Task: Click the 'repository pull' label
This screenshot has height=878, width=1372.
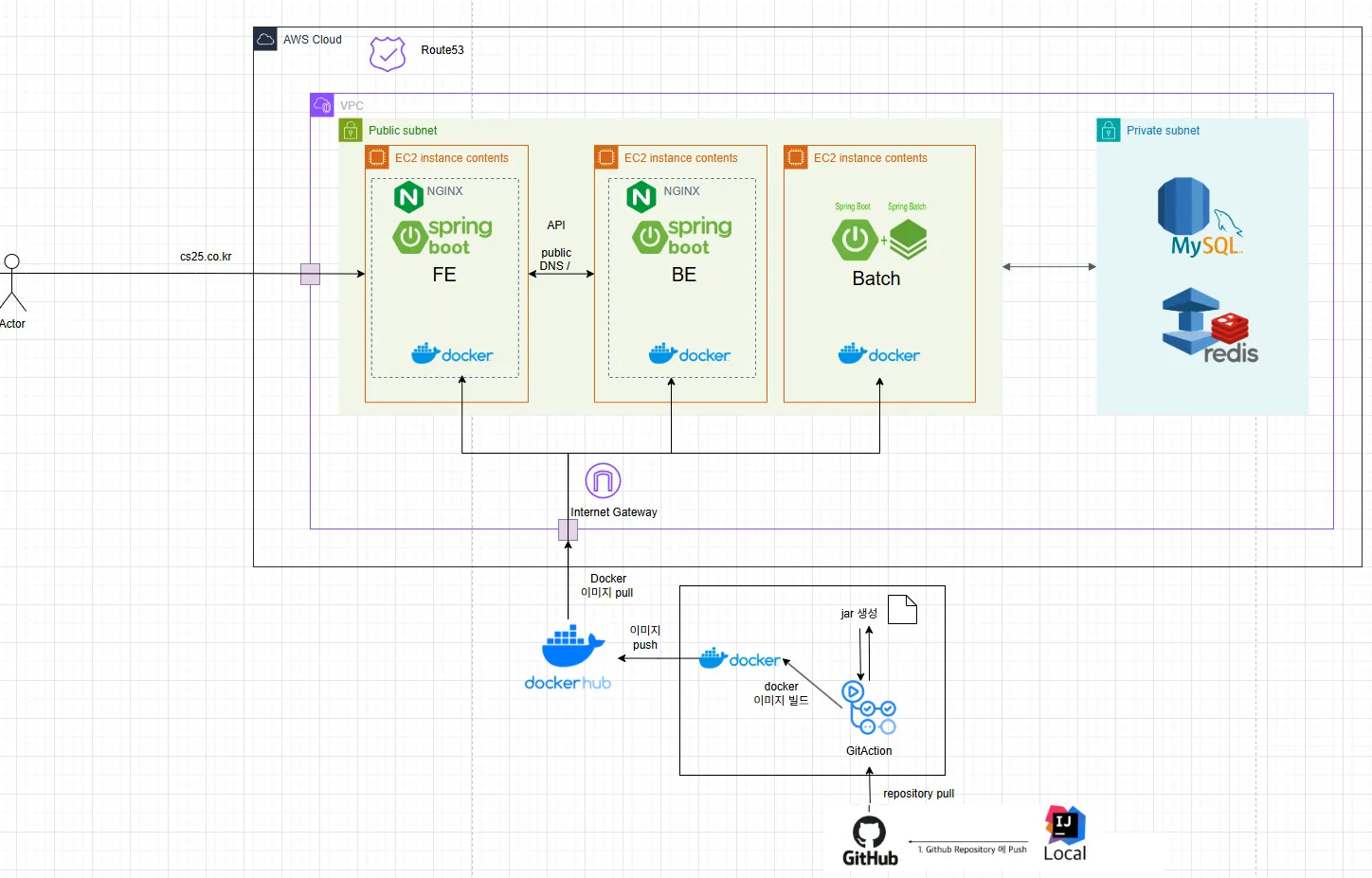Action: coord(919,794)
